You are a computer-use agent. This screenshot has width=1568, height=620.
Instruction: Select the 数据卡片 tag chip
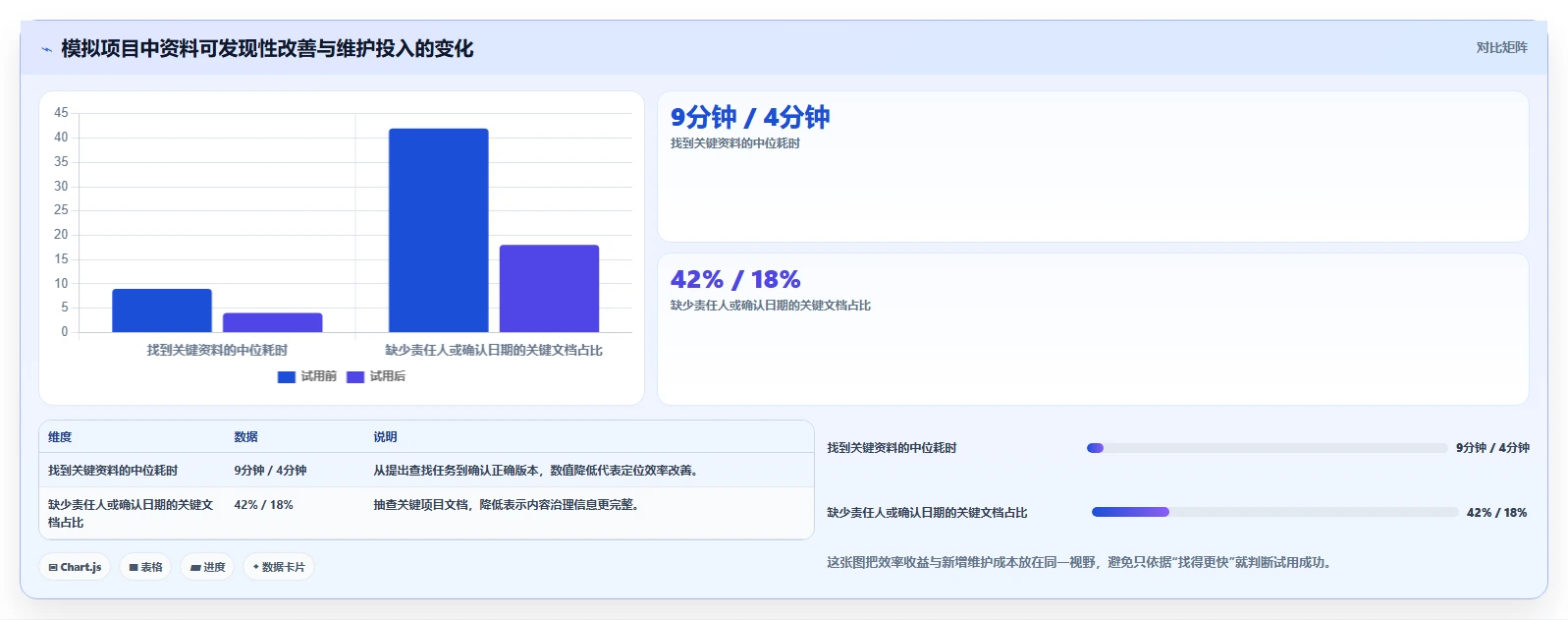pyautogui.click(x=279, y=567)
